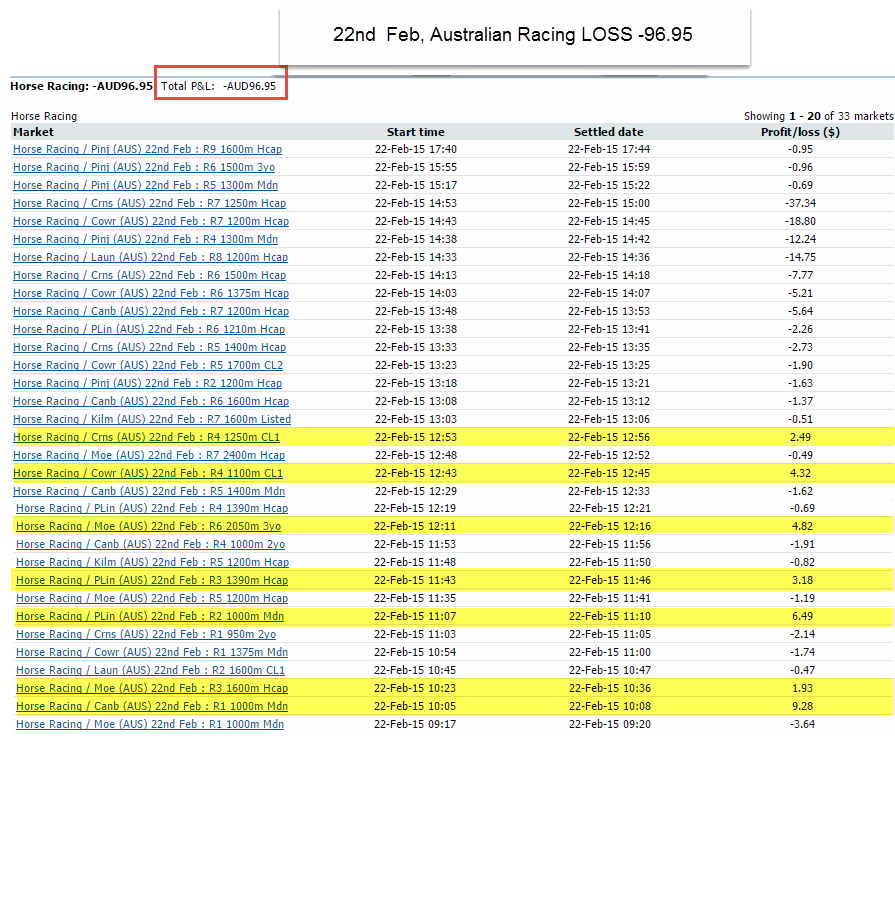
Task: Click the Total P&L -AUD96.95 box
Action: (x=222, y=86)
